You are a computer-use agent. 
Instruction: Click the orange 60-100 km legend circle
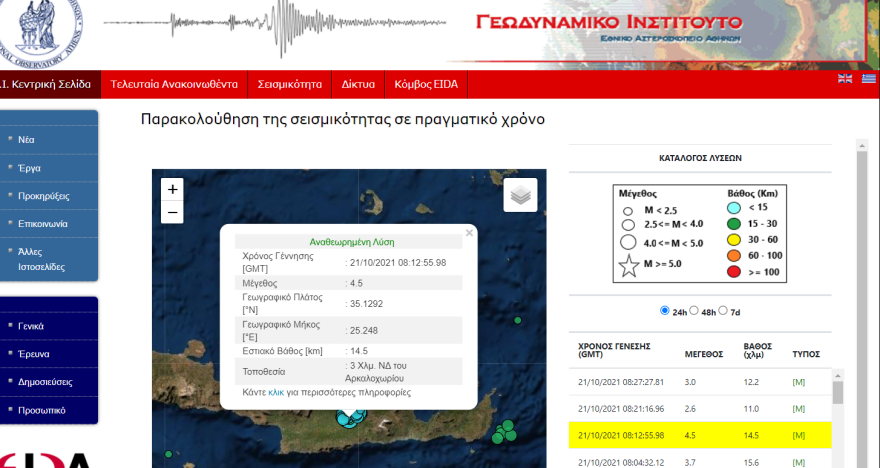[734, 256]
